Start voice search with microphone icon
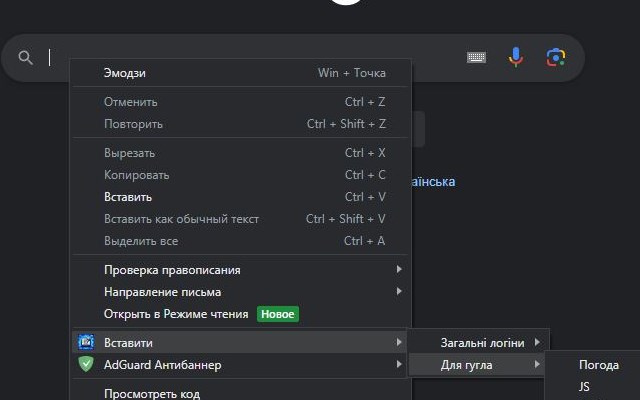This screenshot has width=640, height=400. [516, 58]
